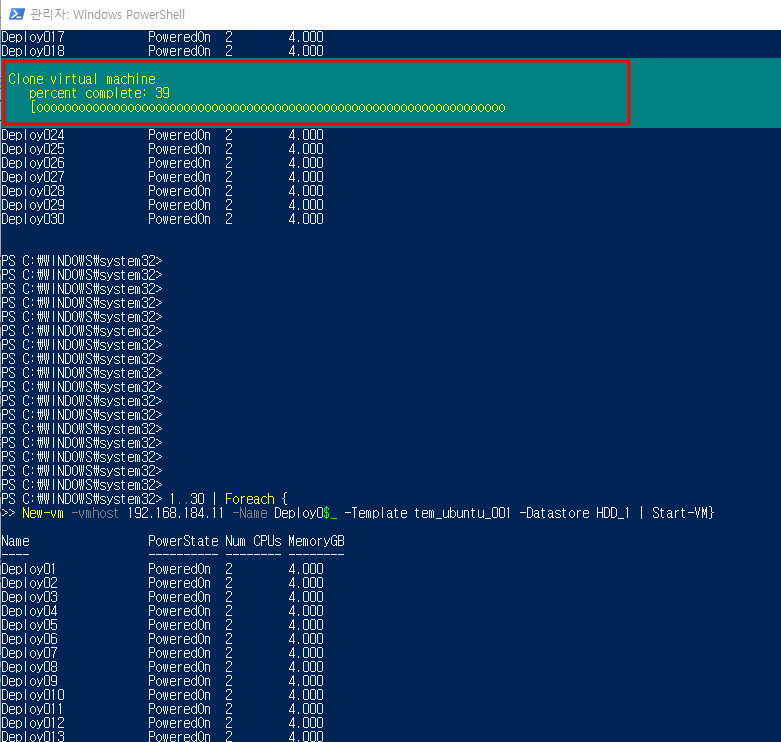Click the Deploy018 row name
This screenshot has height=742, width=781.
click(x=33, y=51)
